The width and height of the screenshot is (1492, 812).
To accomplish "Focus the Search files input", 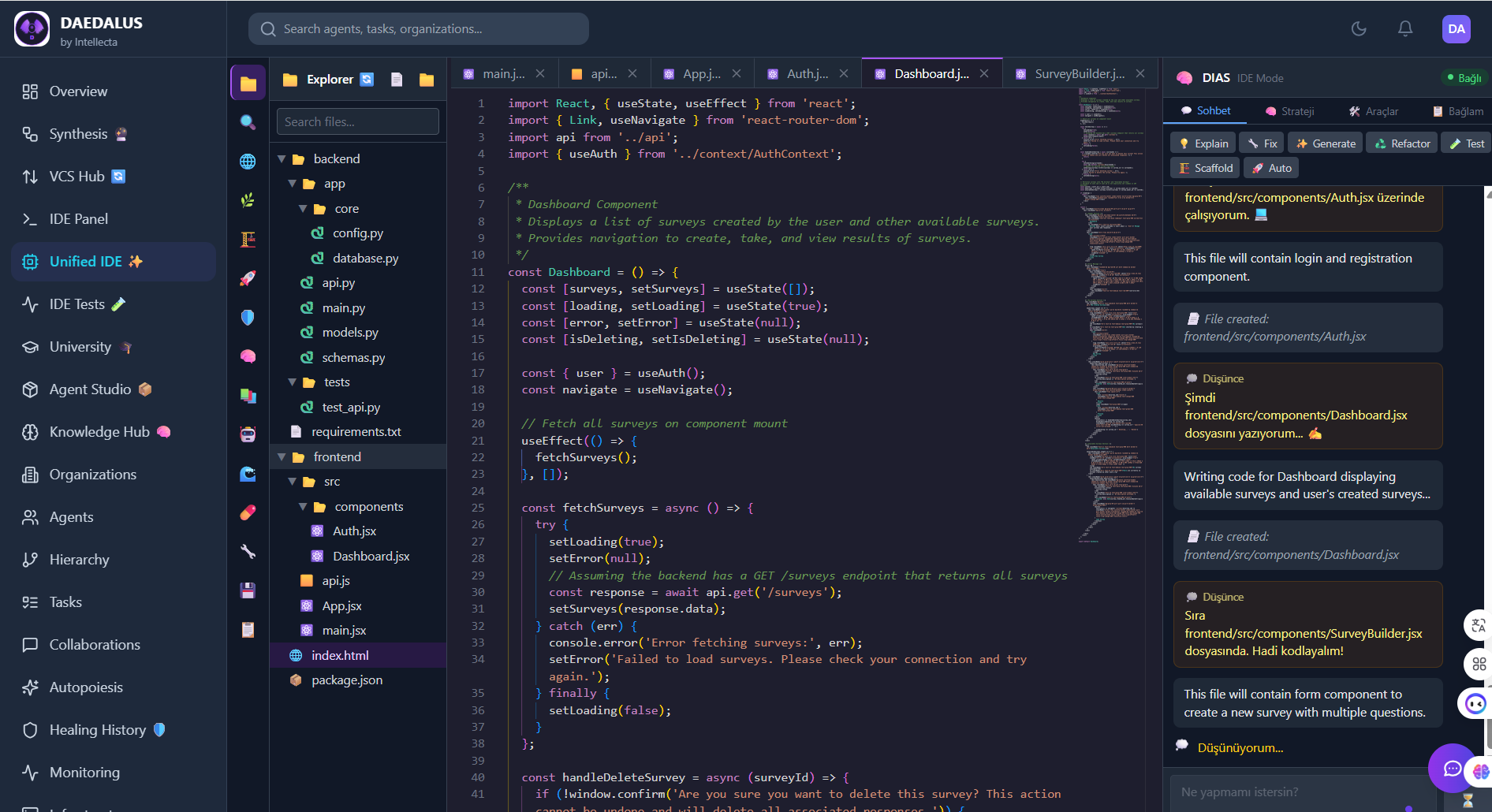I will tap(358, 121).
